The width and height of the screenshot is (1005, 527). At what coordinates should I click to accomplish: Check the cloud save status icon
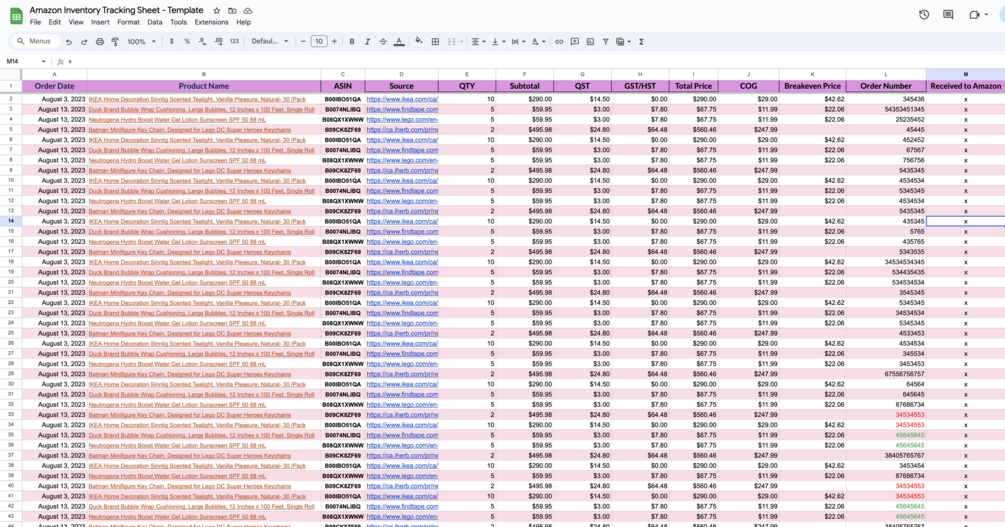pos(248,11)
